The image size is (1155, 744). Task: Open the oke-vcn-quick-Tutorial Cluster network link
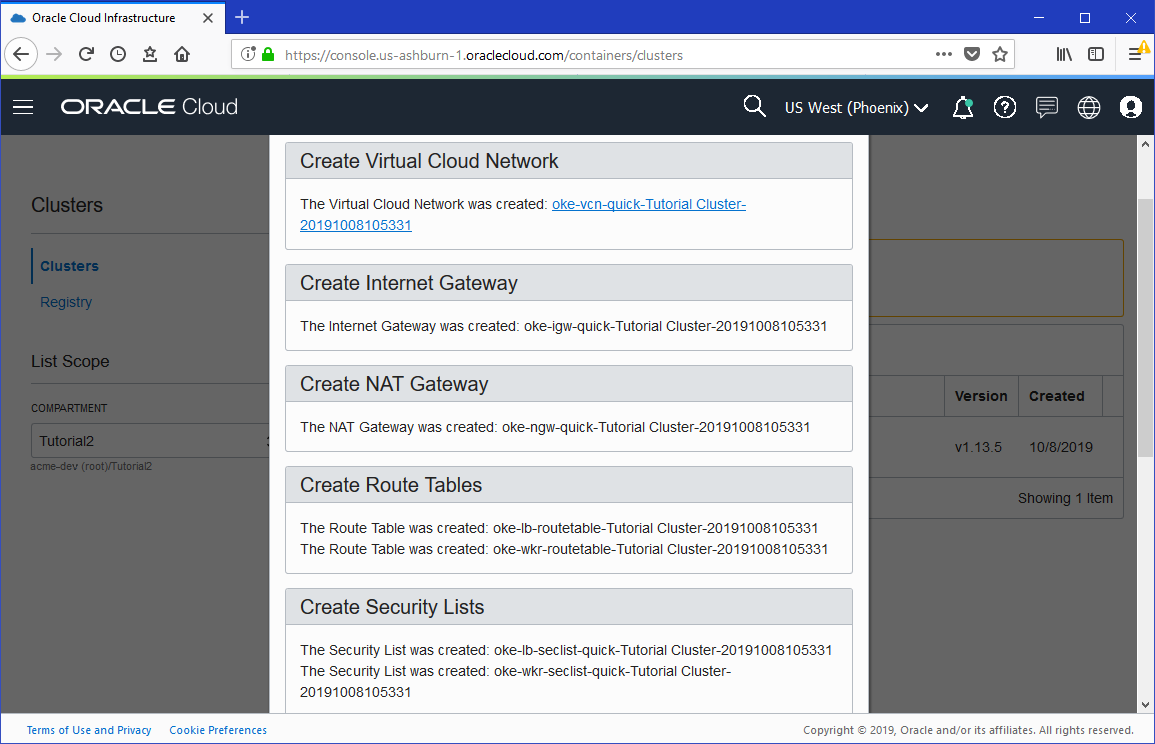coord(648,204)
